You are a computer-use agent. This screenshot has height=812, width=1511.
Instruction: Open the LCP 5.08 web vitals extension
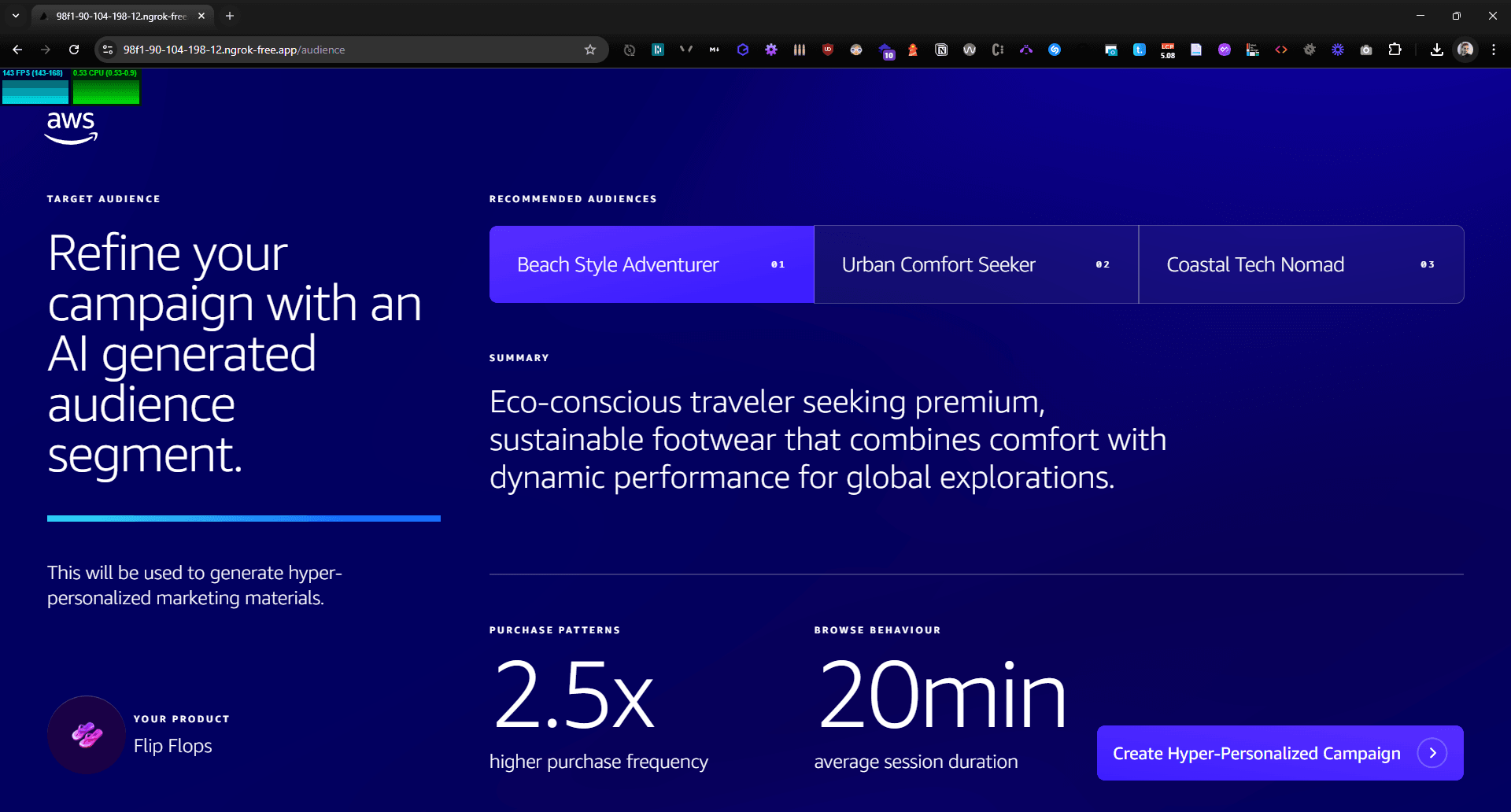1168,50
